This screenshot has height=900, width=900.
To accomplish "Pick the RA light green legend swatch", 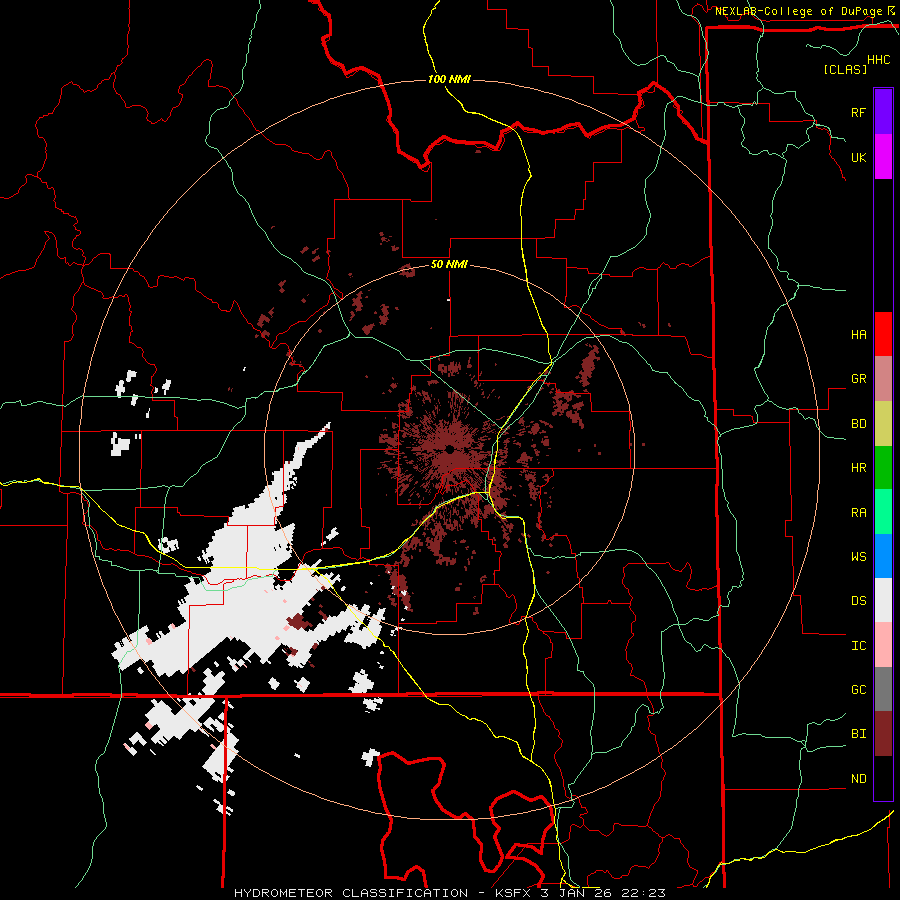I will [x=883, y=512].
